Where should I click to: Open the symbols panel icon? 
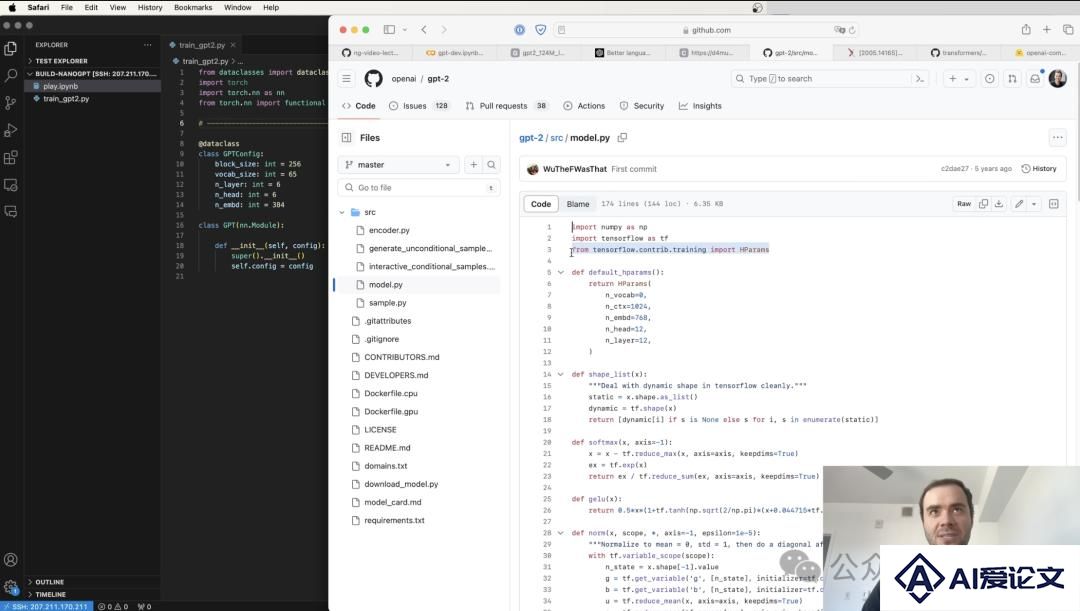[x=1053, y=204]
